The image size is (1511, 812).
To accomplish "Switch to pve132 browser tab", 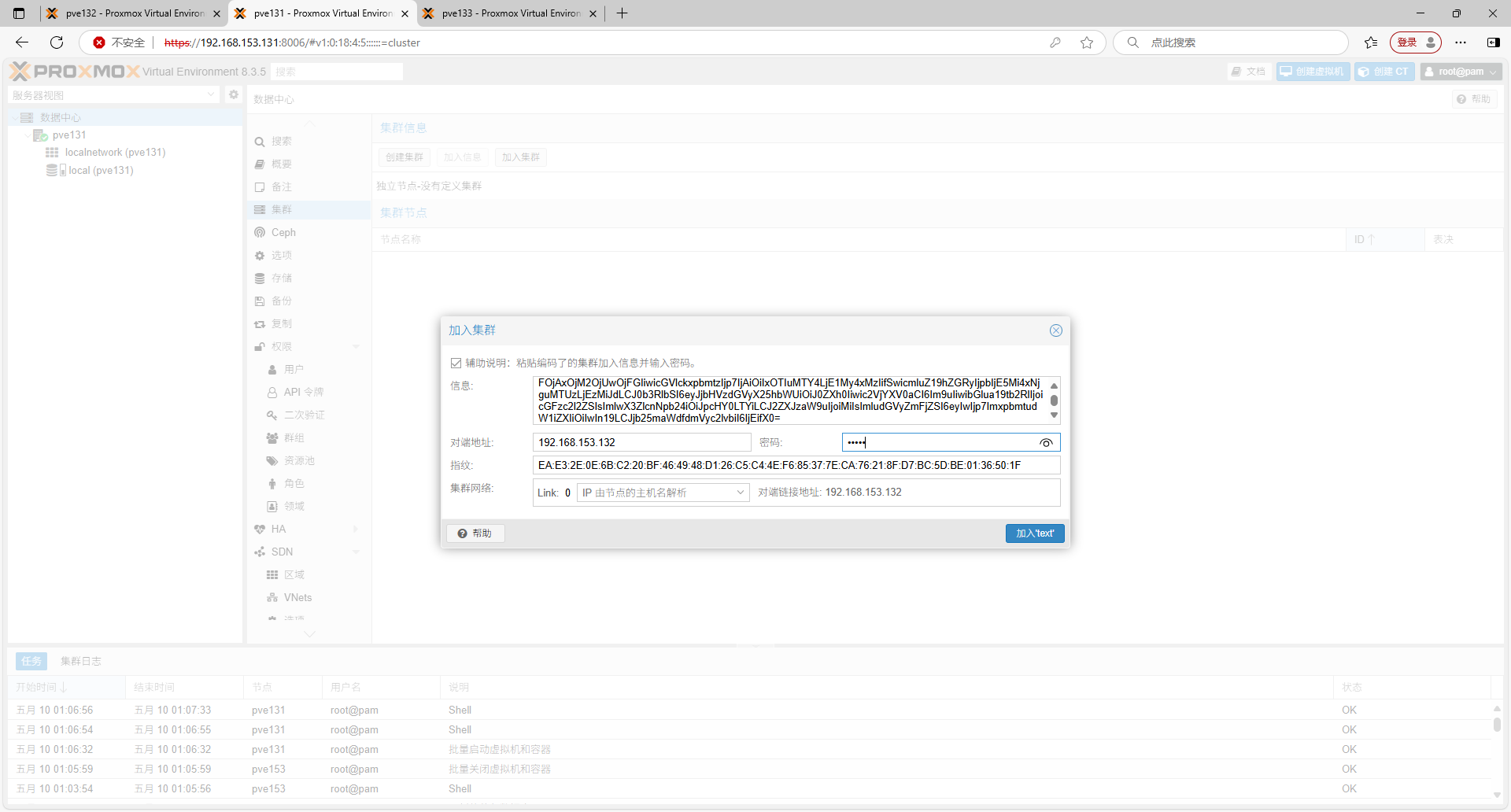I will (x=134, y=13).
